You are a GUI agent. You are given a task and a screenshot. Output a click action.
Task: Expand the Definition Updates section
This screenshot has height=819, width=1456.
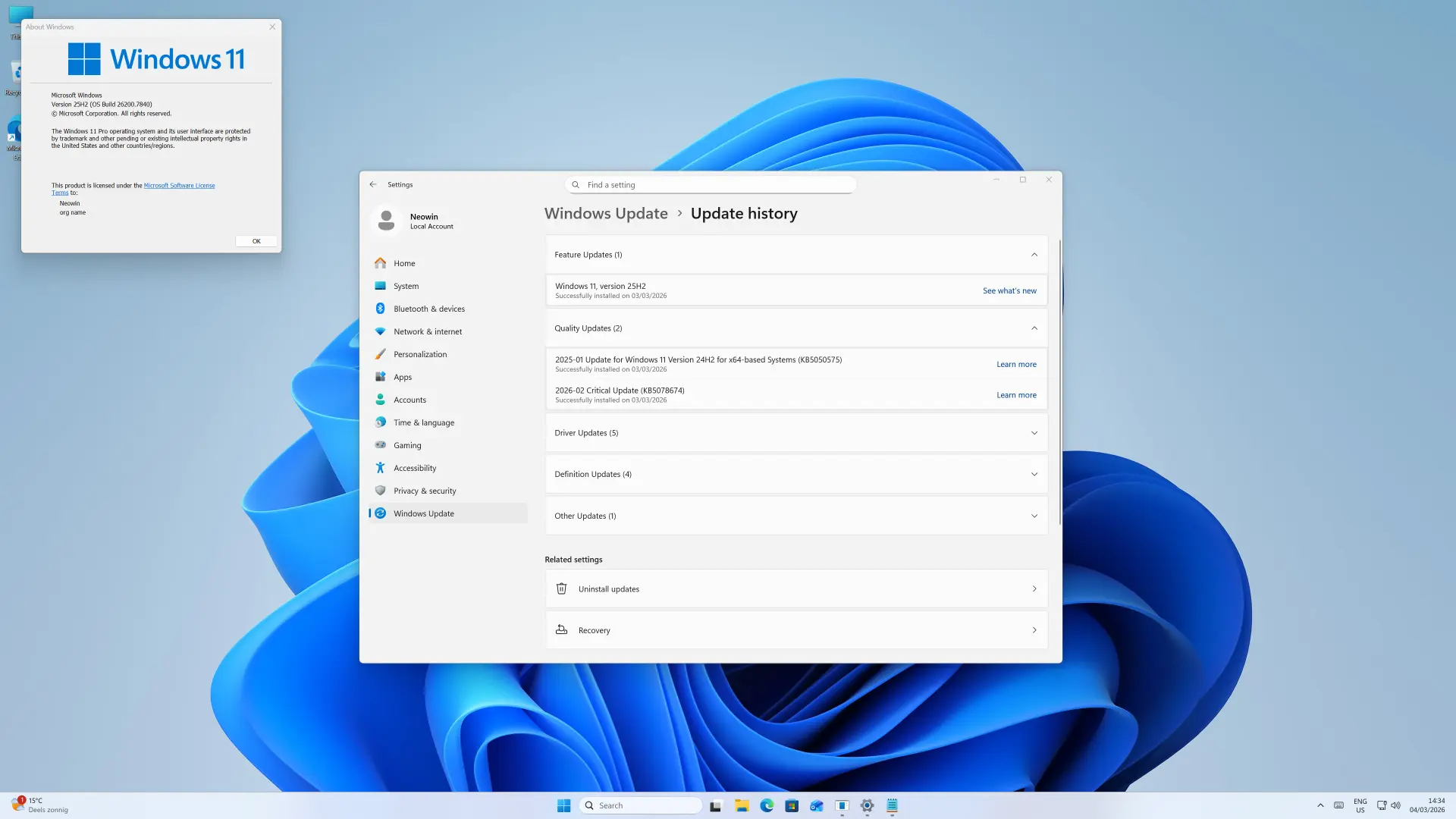coord(1034,474)
